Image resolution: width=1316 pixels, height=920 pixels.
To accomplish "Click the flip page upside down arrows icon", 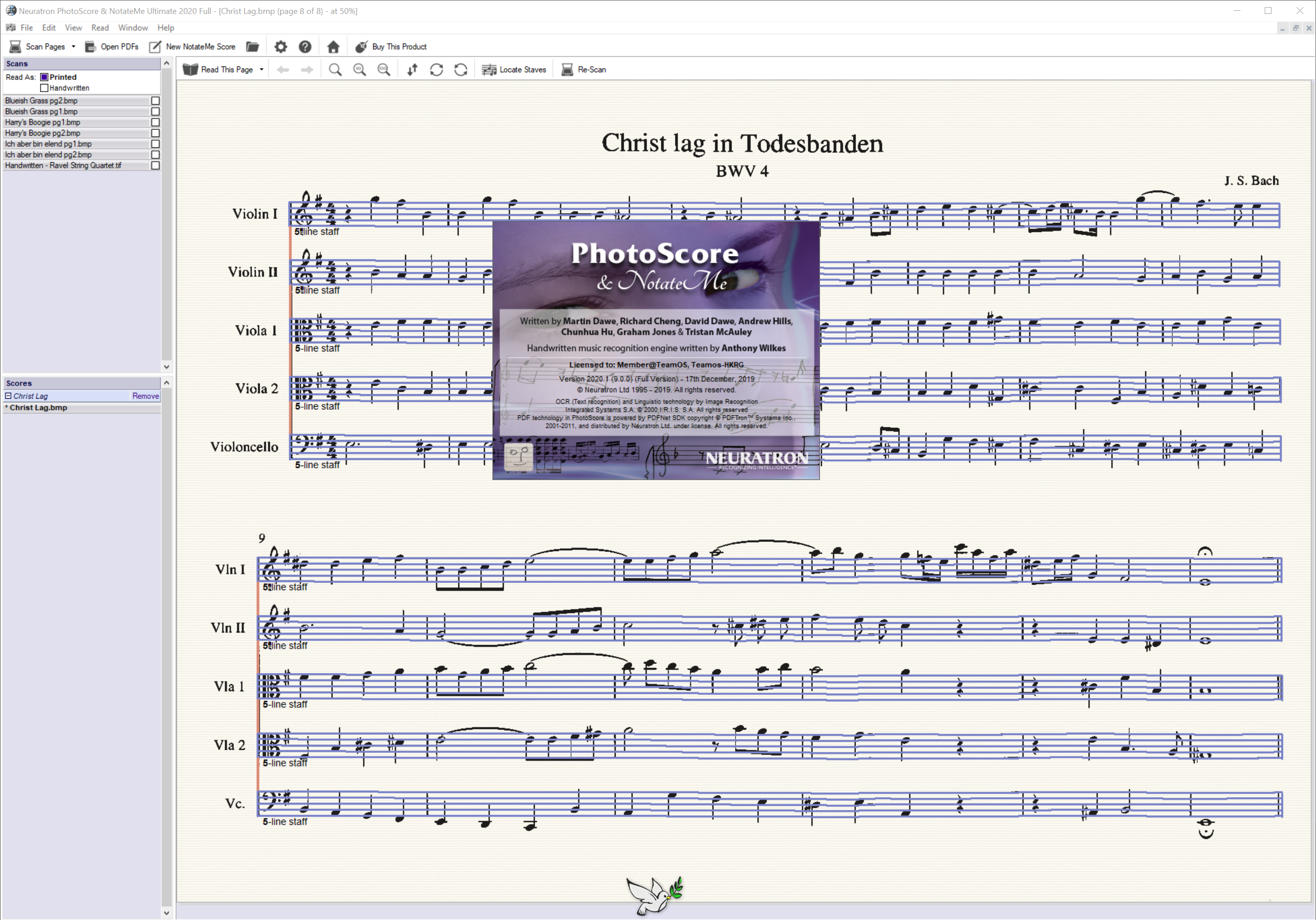I will [412, 69].
